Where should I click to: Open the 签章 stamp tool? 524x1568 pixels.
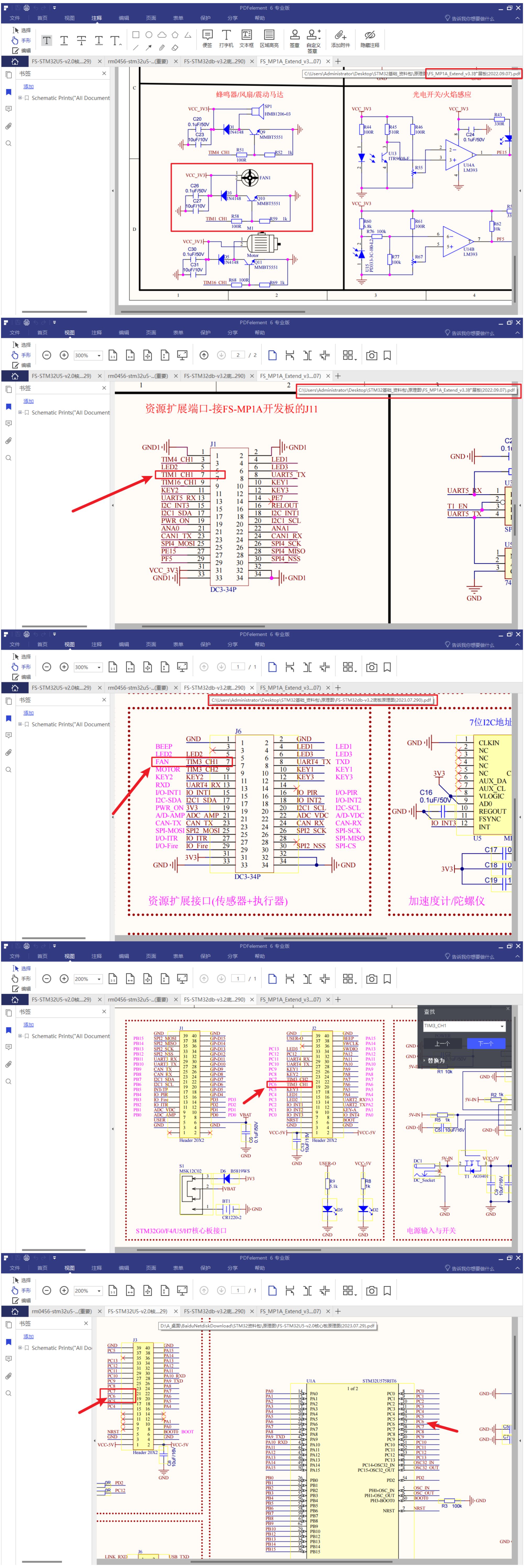[294, 38]
